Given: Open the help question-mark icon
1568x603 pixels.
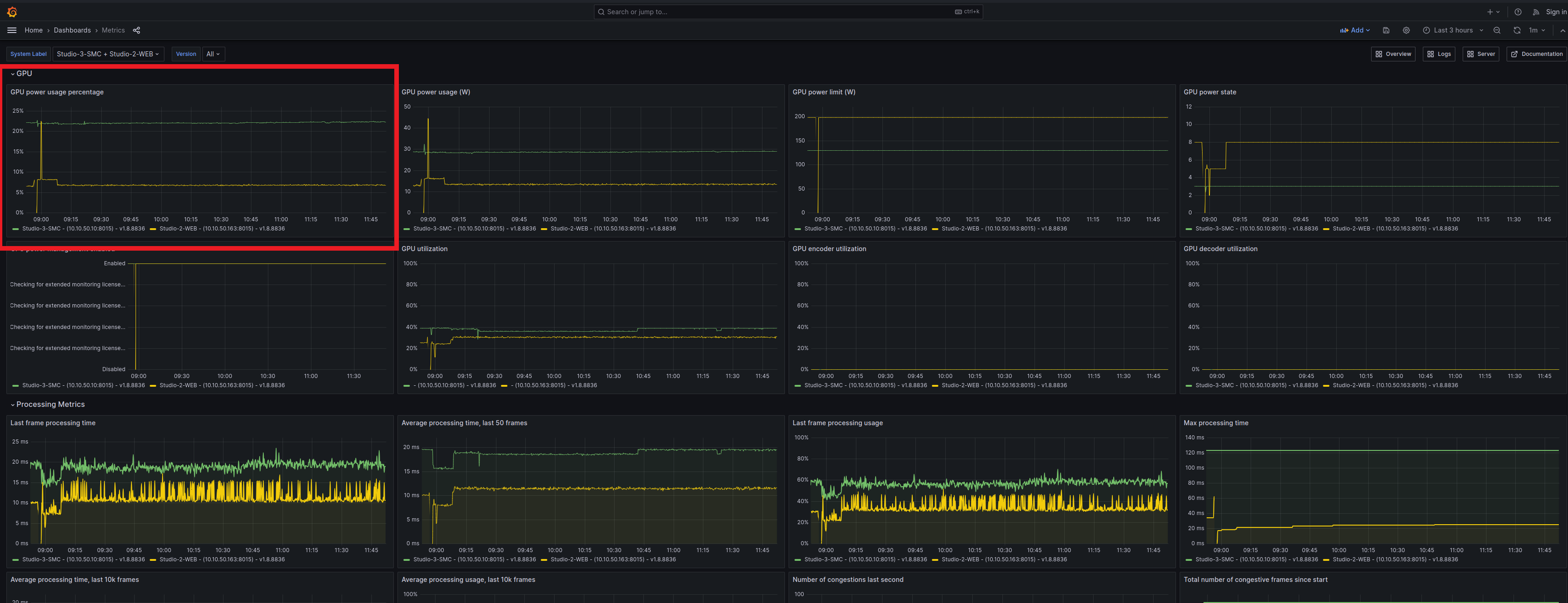Looking at the screenshot, I should [1518, 11].
